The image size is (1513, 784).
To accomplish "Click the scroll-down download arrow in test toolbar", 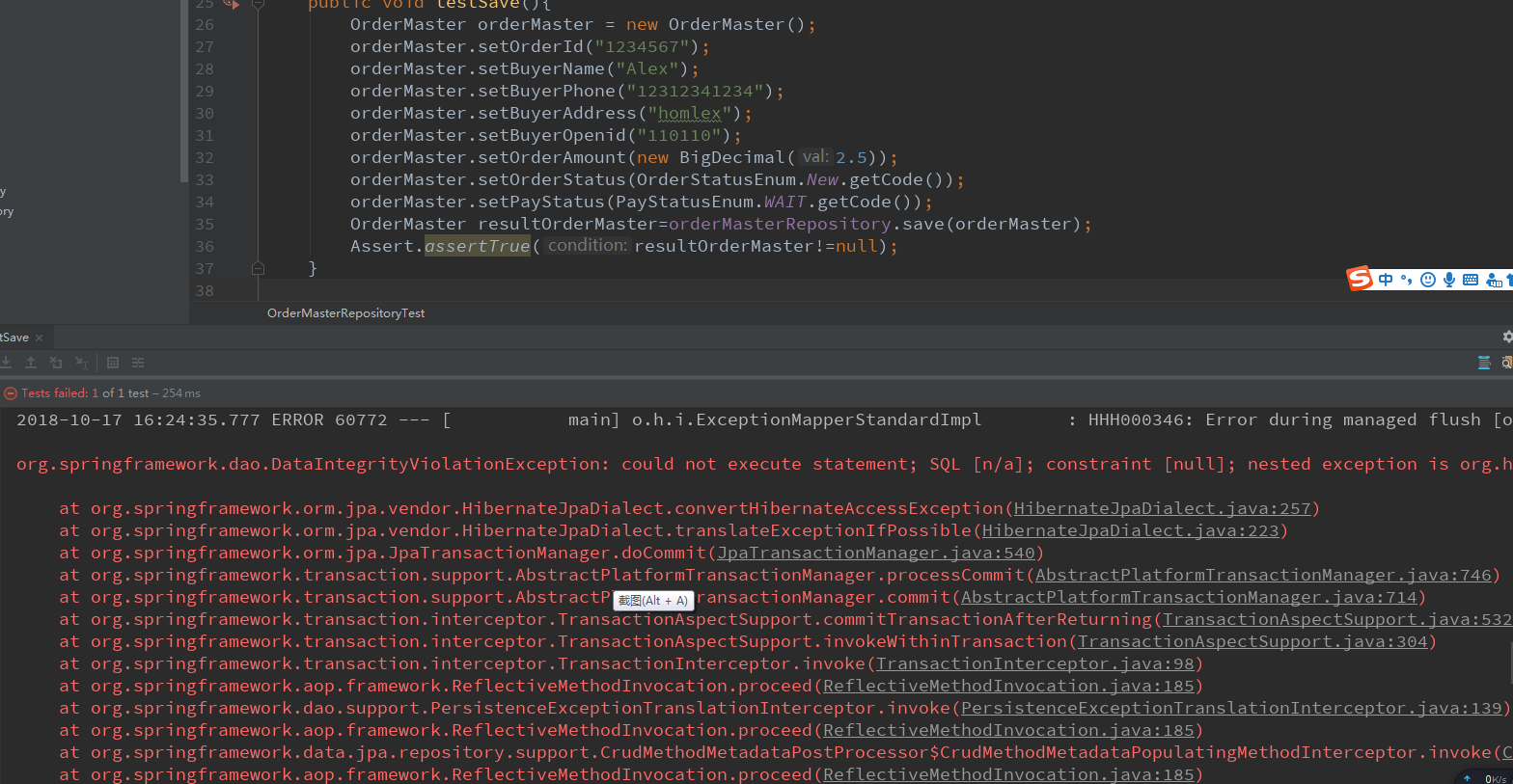I will point(6,363).
